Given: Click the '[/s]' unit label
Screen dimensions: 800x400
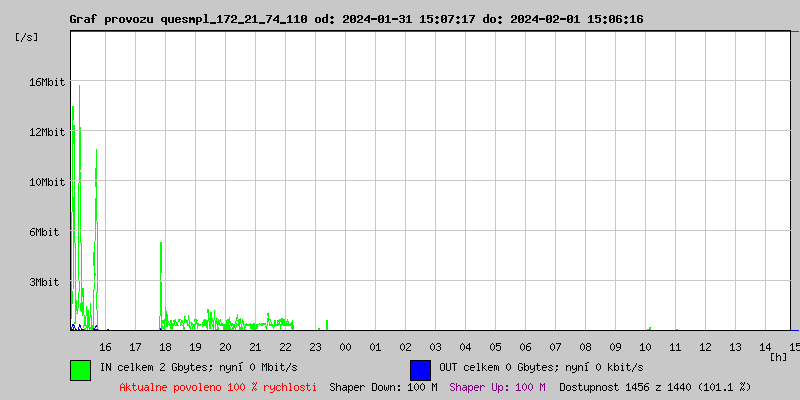Looking at the screenshot, I should (x=27, y=37).
